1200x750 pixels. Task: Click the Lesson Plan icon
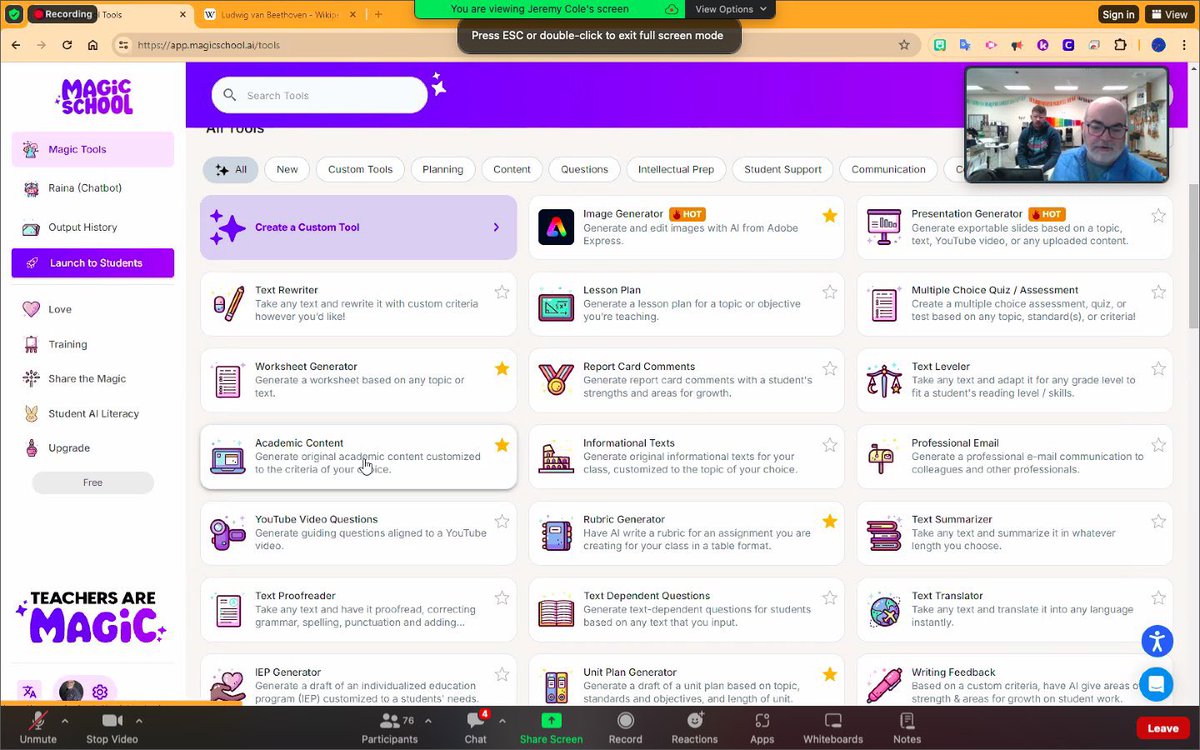click(x=556, y=303)
